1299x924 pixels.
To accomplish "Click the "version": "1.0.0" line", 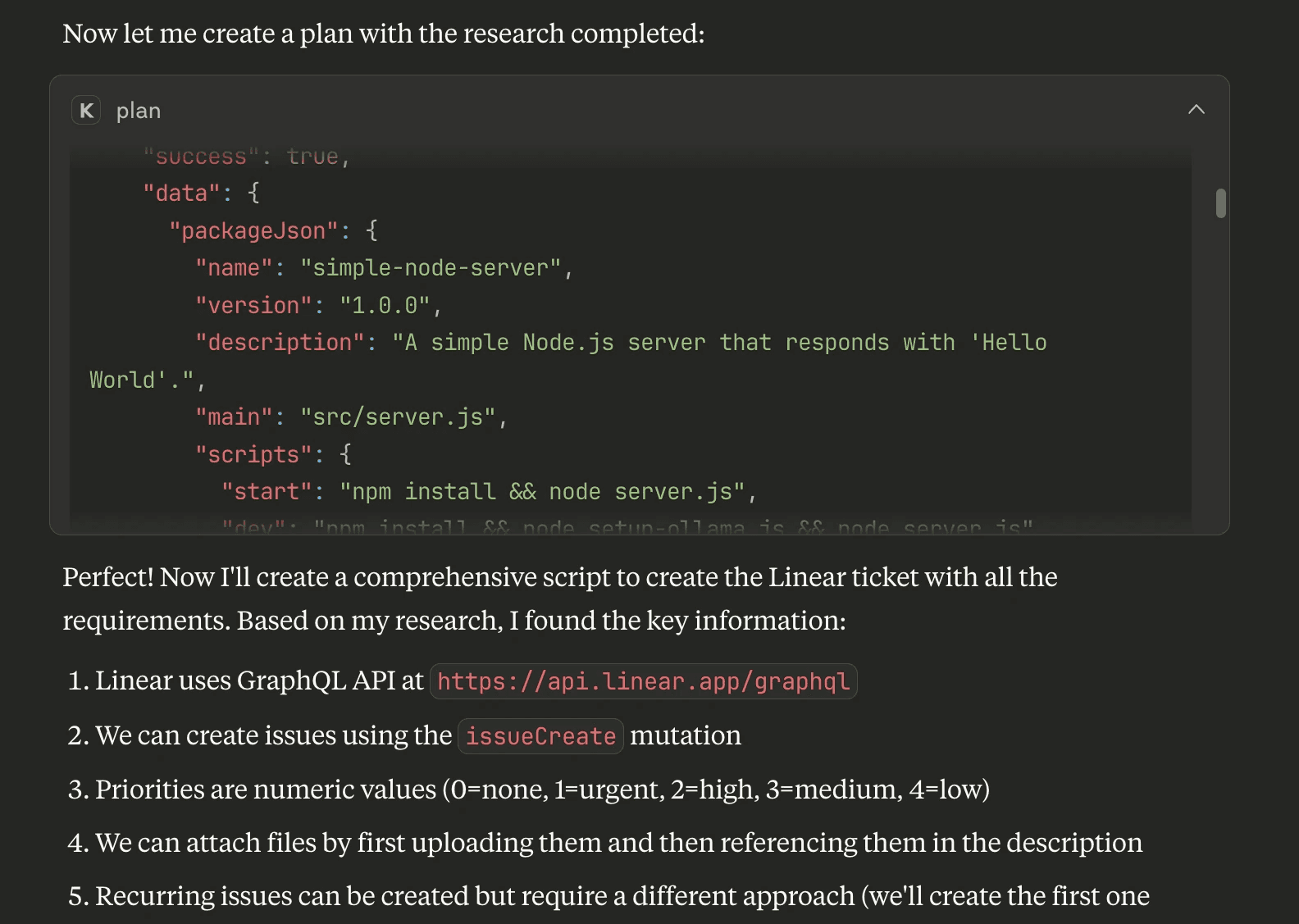I will pyautogui.click(x=318, y=306).
